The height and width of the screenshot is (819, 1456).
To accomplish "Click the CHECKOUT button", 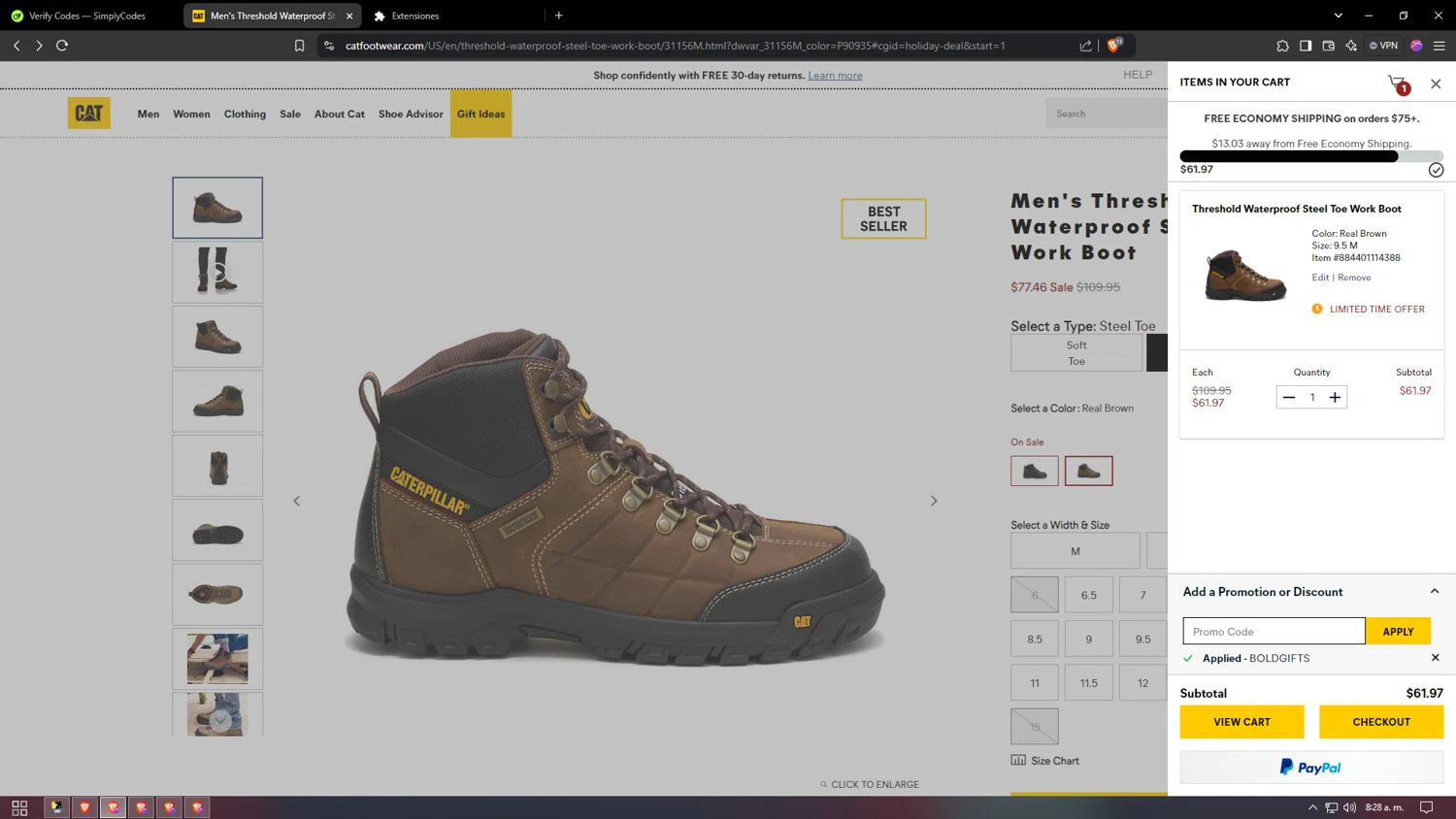I will tap(1381, 722).
